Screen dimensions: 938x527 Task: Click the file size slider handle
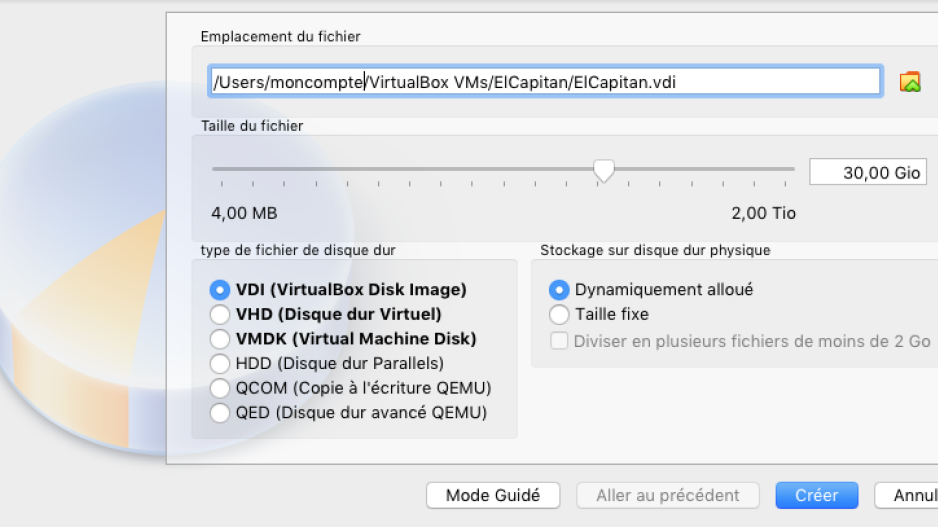click(x=604, y=171)
